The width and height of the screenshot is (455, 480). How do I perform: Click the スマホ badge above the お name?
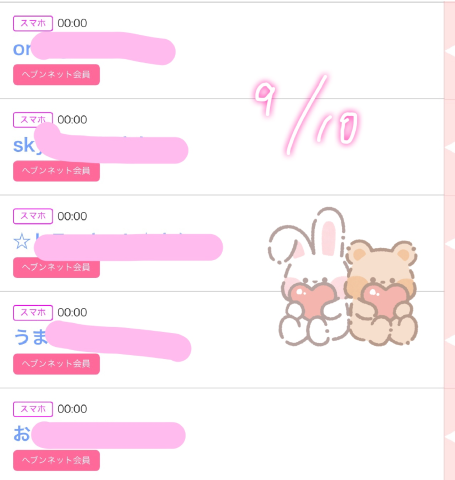[x=33, y=409]
